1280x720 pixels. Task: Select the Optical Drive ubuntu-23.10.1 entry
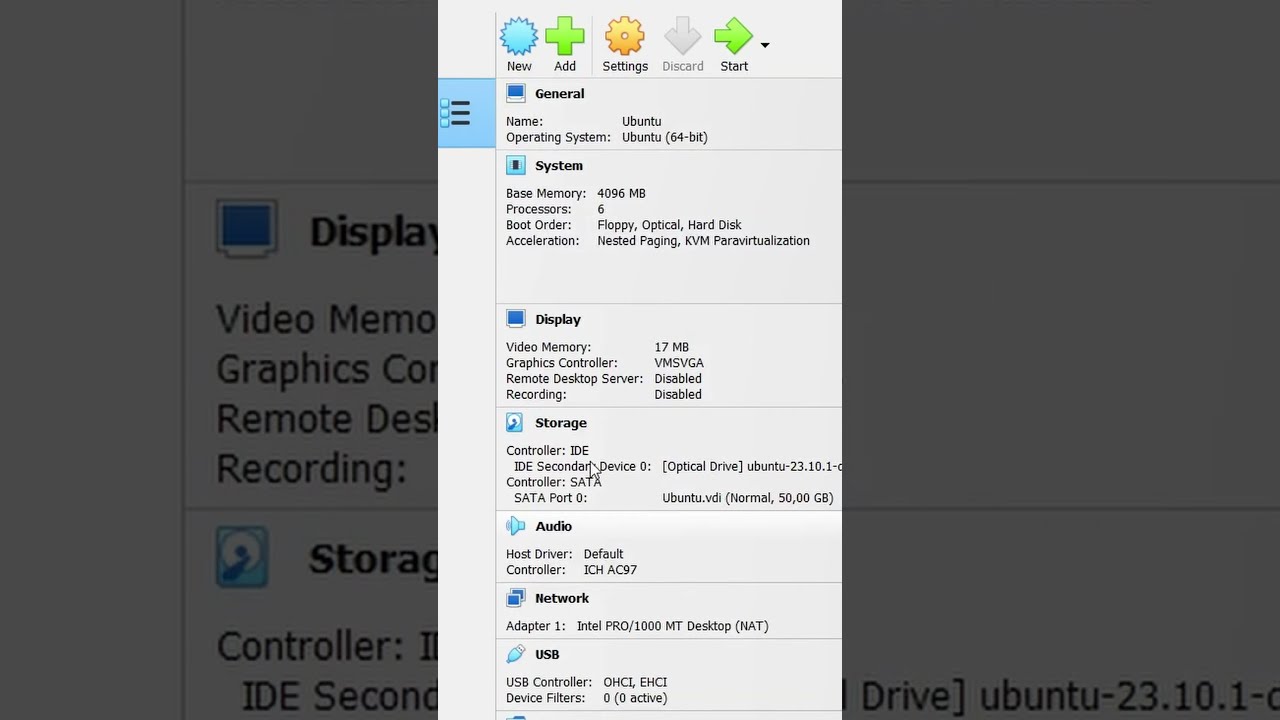pos(752,466)
